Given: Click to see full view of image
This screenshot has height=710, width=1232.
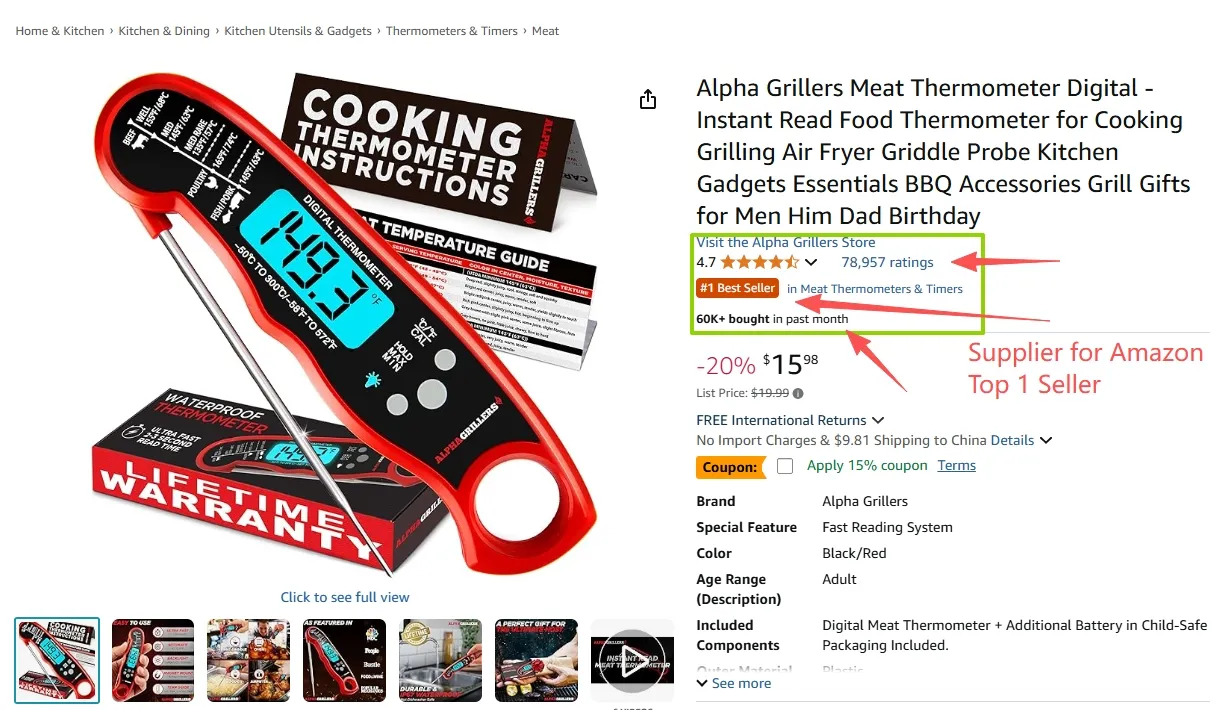Looking at the screenshot, I should click(x=344, y=597).
